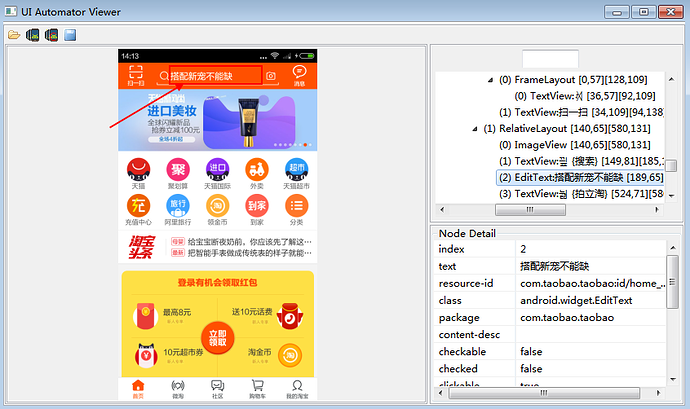Tap the 社区 community icon in bottom navigation

(217, 386)
